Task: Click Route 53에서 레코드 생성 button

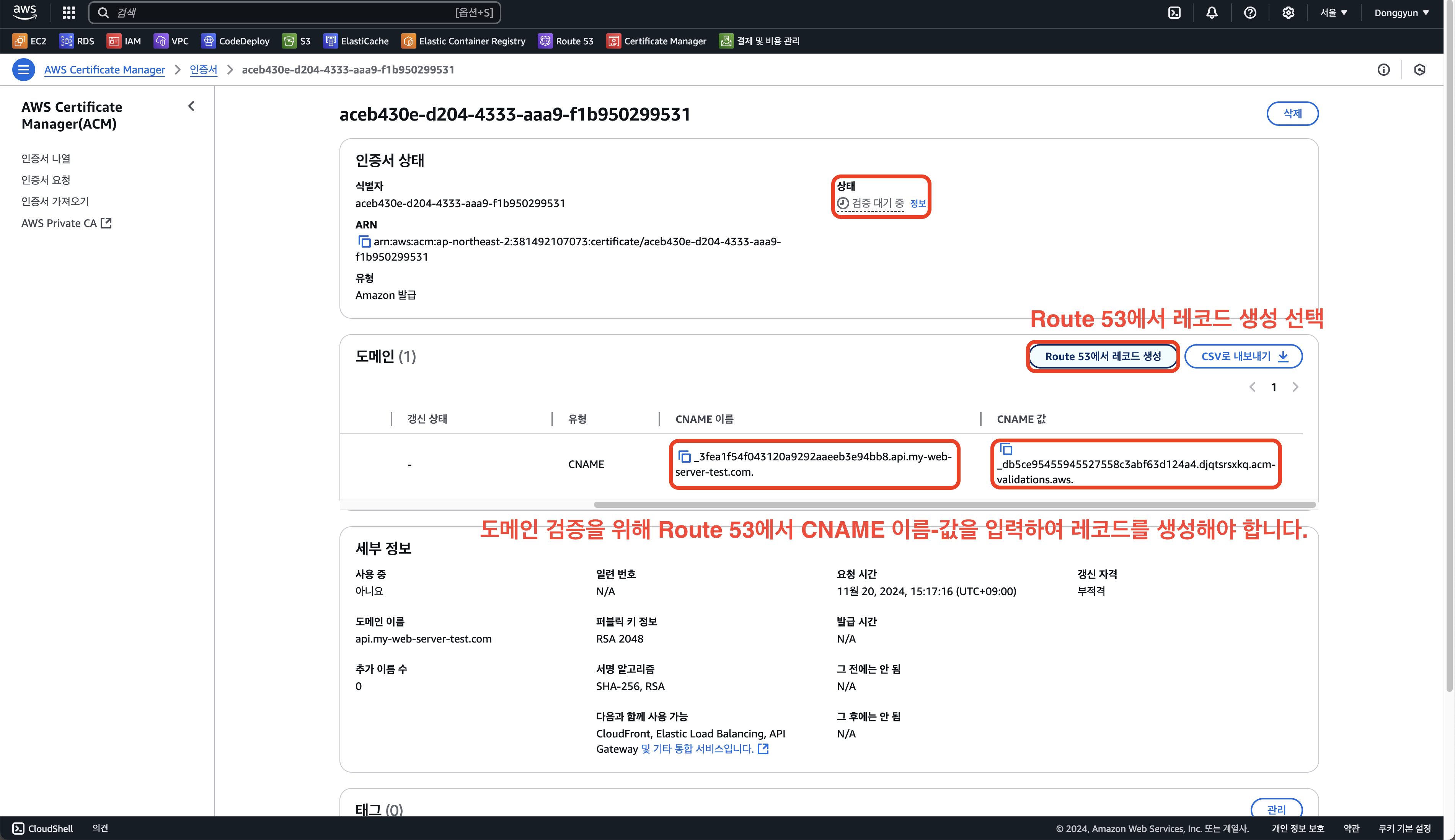Action: [1103, 357]
